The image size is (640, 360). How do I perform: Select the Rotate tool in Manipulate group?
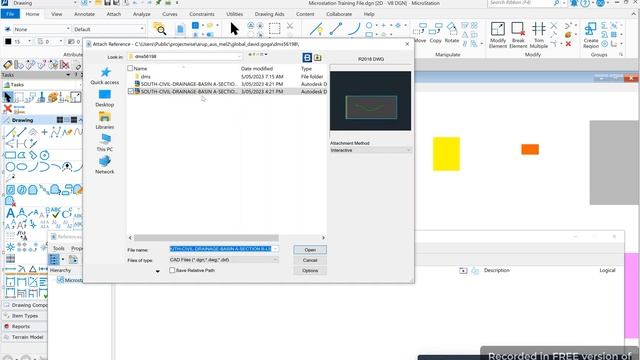[x=451, y=33]
